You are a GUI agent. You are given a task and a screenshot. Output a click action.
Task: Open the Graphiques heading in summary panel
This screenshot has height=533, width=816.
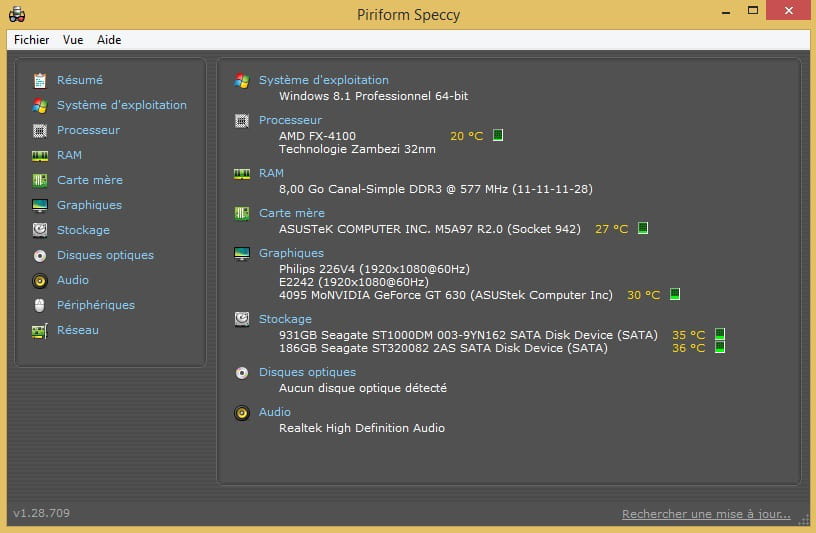tap(291, 253)
